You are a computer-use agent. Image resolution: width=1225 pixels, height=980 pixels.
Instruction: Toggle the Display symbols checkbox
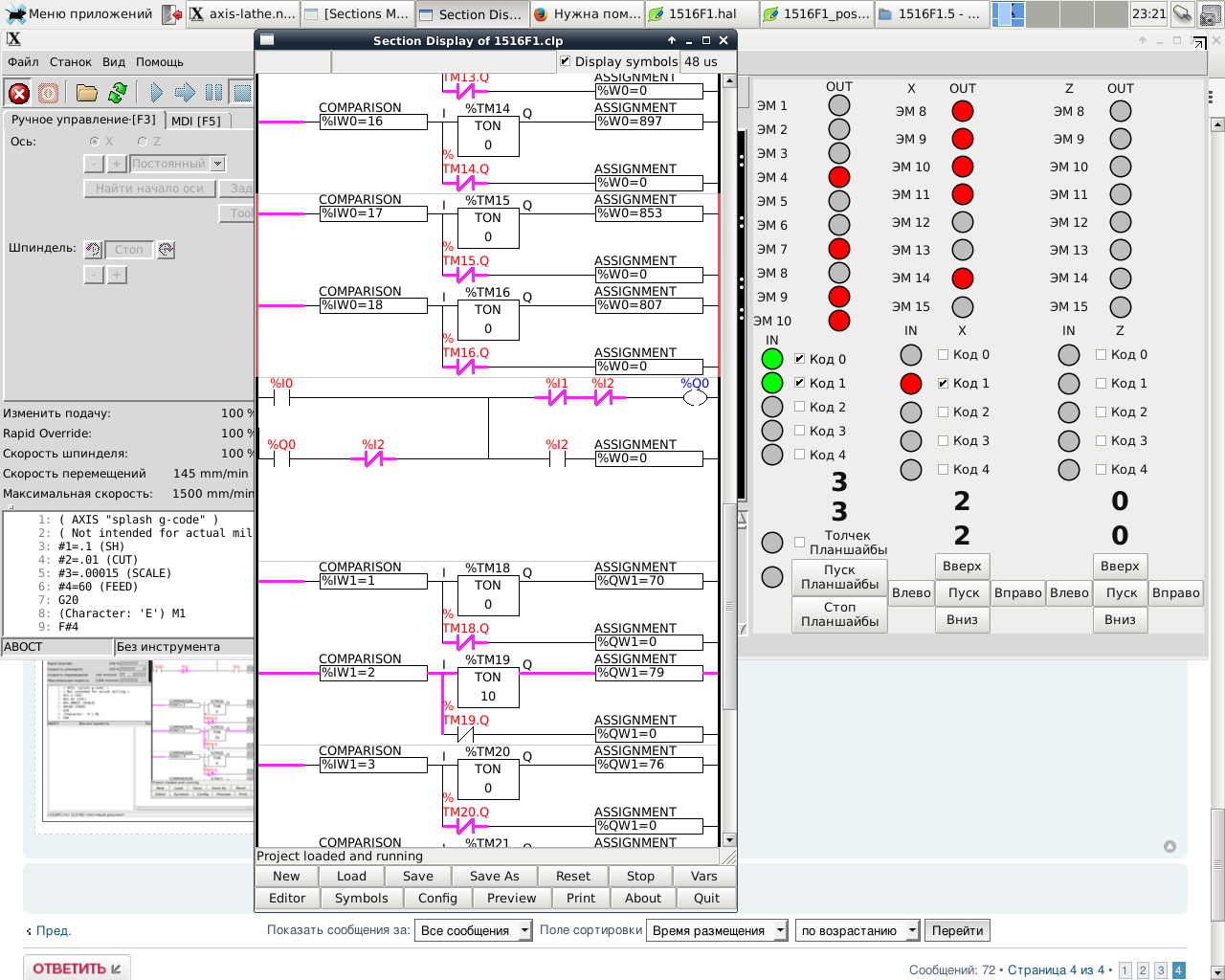[x=565, y=61]
